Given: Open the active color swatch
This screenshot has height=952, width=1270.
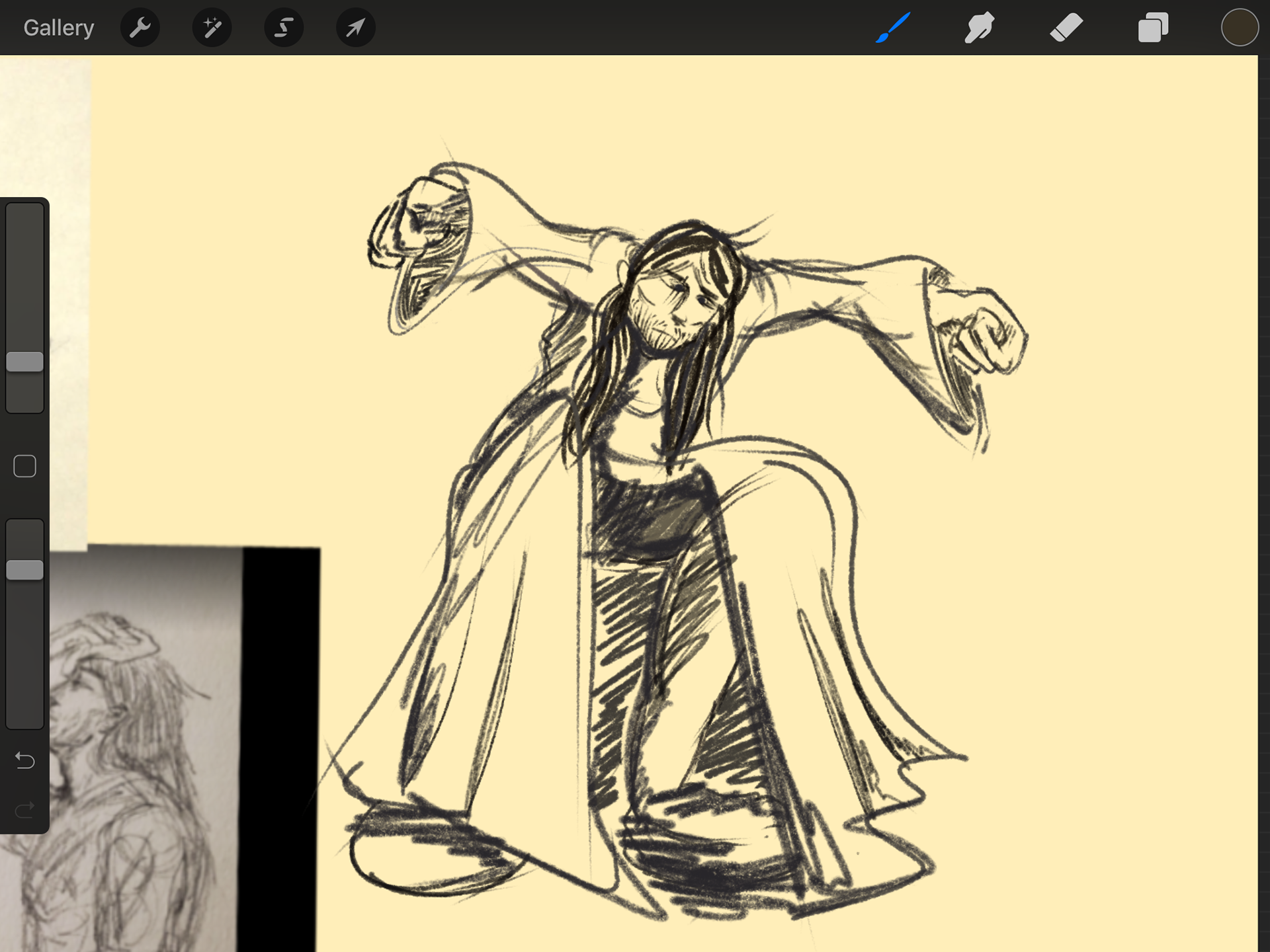Looking at the screenshot, I should tap(1239, 28).
